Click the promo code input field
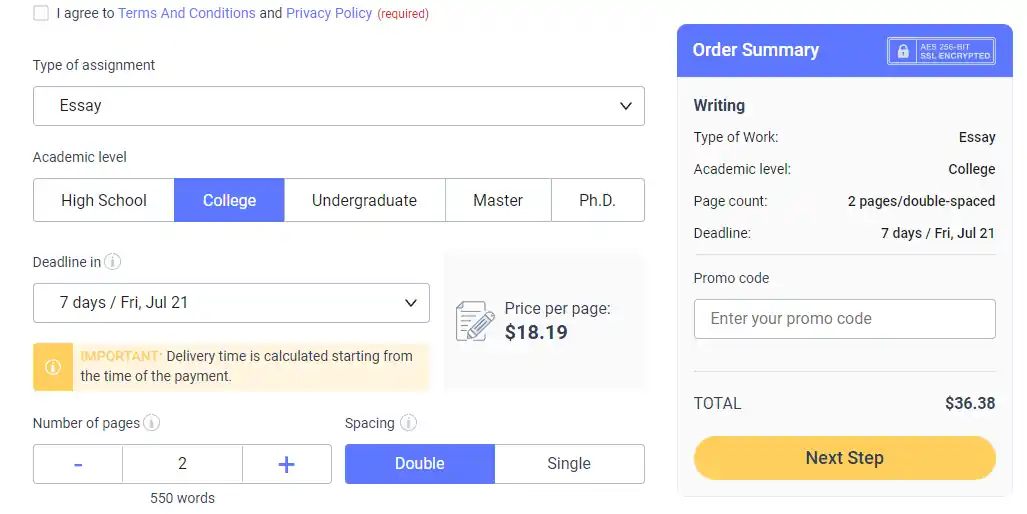The width and height of the screenshot is (1027, 514). 845,319
